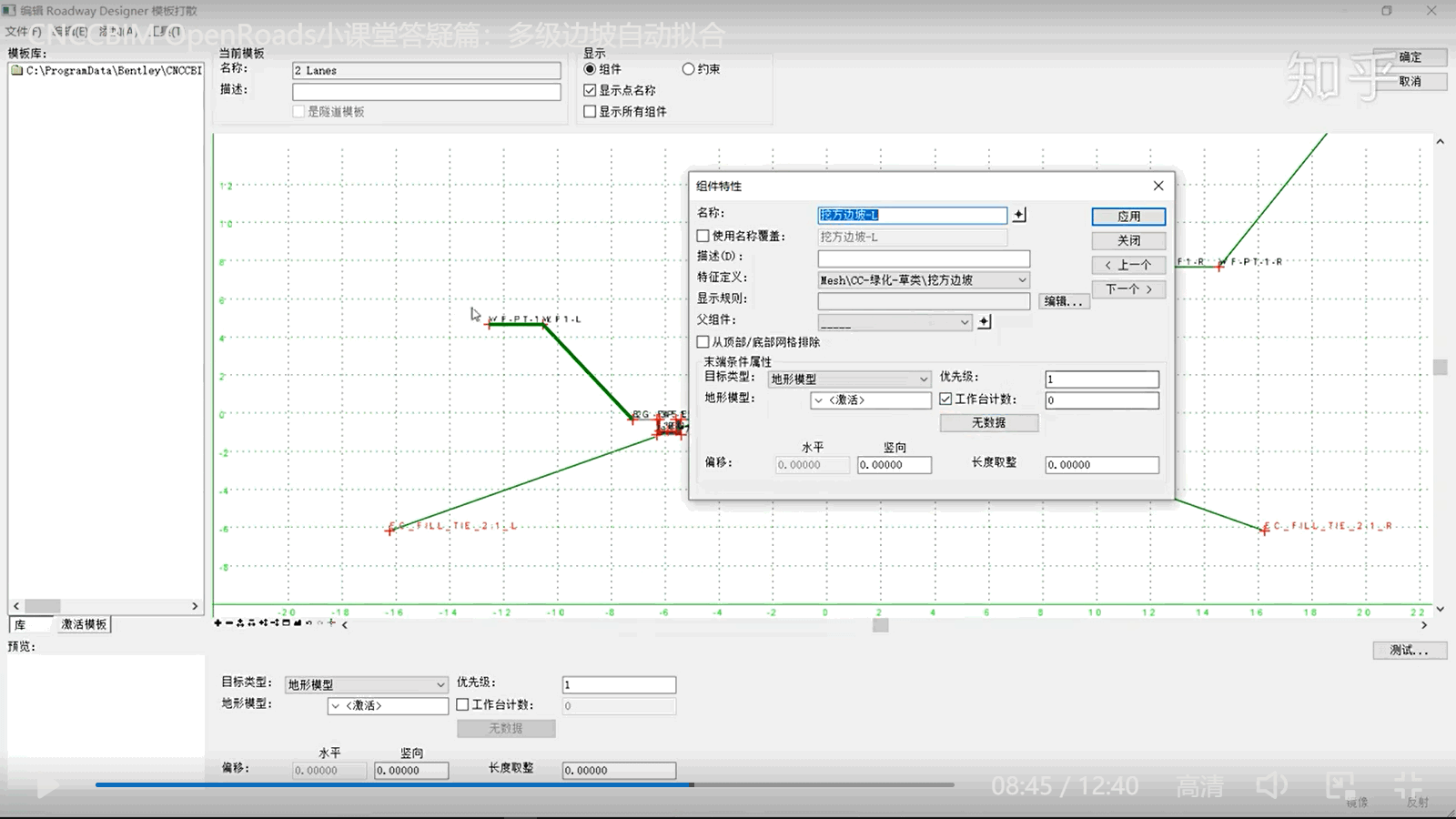Click the 高清 video quality label
The width and height of the screenshot is (1456, 819).
pyautogui.click(x=1199, y=786)
